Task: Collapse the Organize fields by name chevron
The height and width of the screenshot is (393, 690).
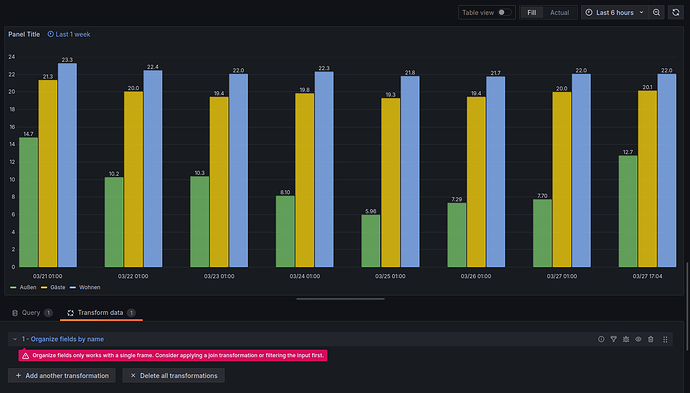Action: pos(15,339)
